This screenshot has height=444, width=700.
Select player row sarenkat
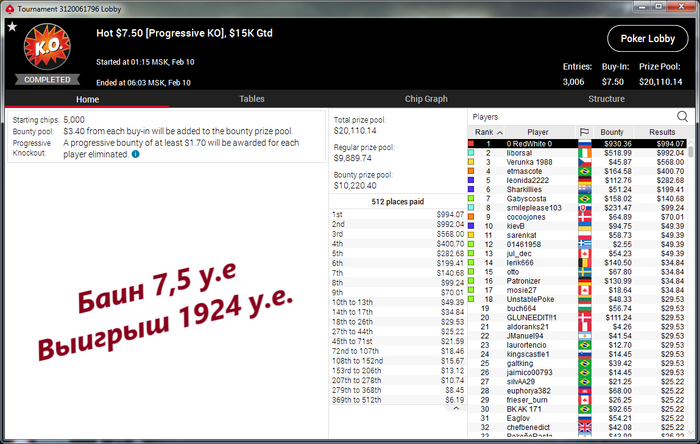click(577, 235)
